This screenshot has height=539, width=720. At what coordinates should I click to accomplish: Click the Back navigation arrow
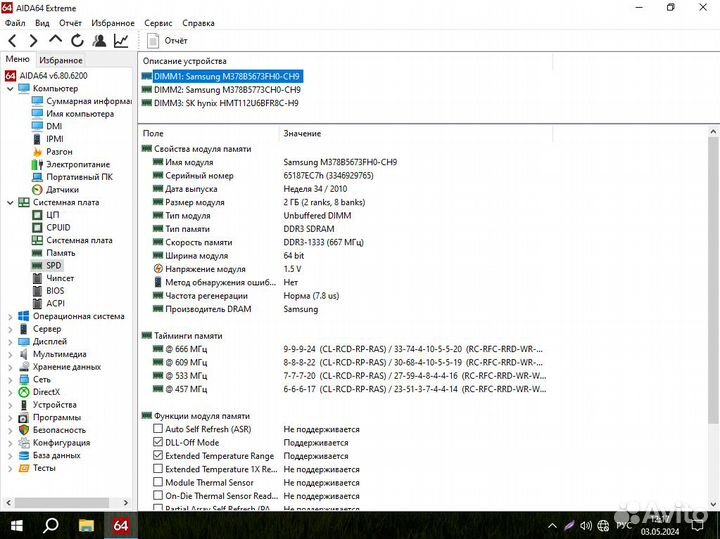pos(12,41)
